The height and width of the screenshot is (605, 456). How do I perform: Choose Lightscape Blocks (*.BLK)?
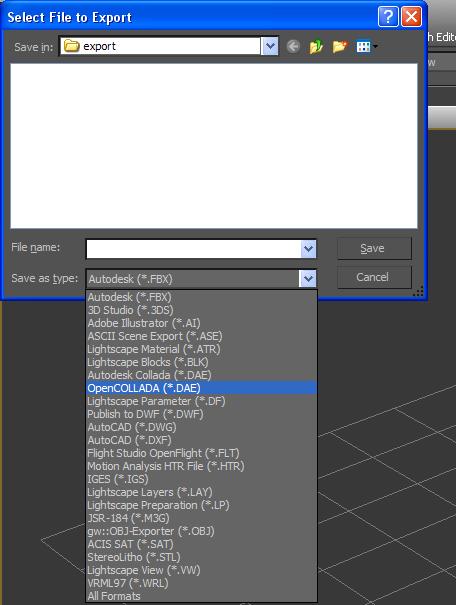[x=201, y=362]
